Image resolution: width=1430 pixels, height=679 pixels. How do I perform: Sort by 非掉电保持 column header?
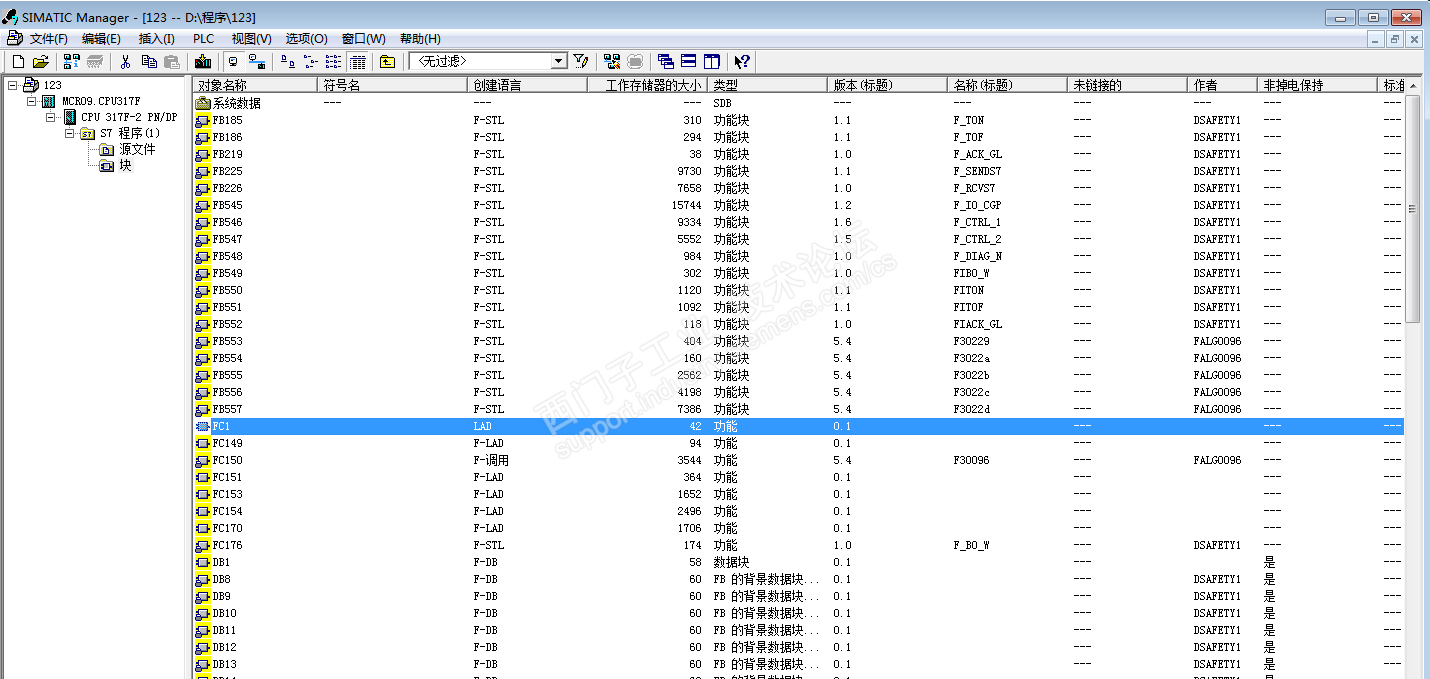1318,85
